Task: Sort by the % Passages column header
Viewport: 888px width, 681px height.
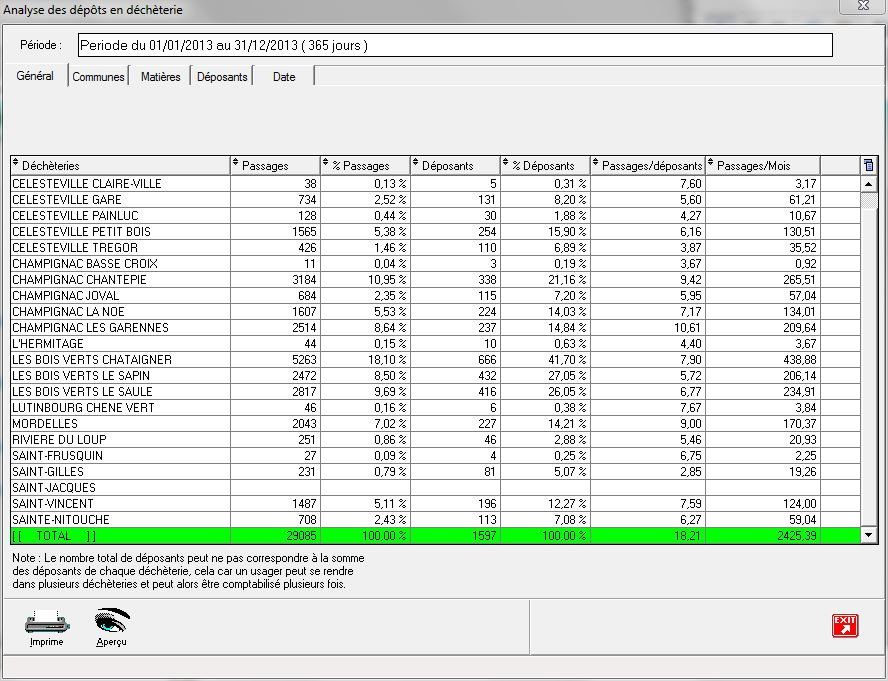Action: click(x=365, y=165)
